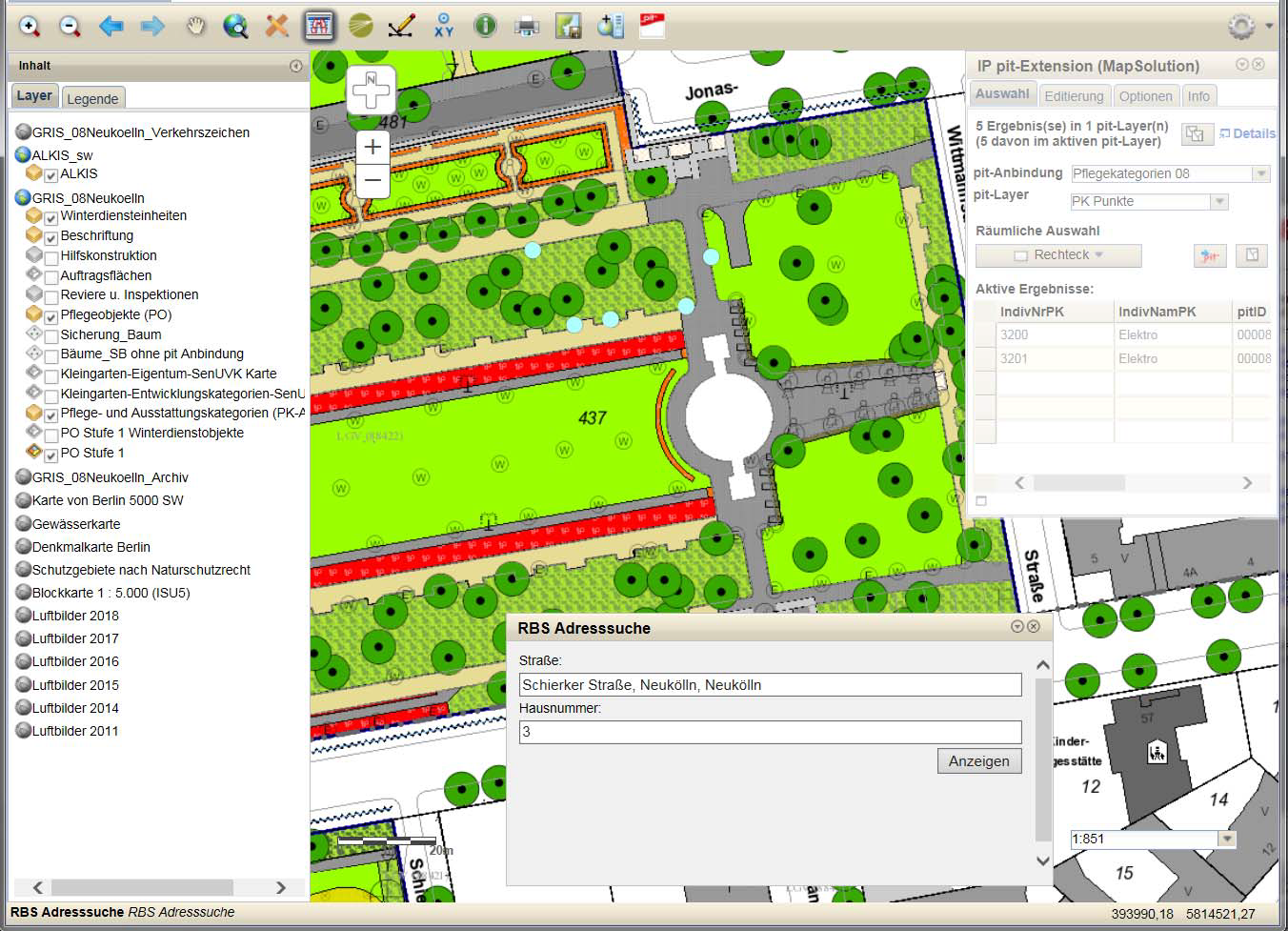Click the address search panel vertical scrollbar

tap(1042, 760)
